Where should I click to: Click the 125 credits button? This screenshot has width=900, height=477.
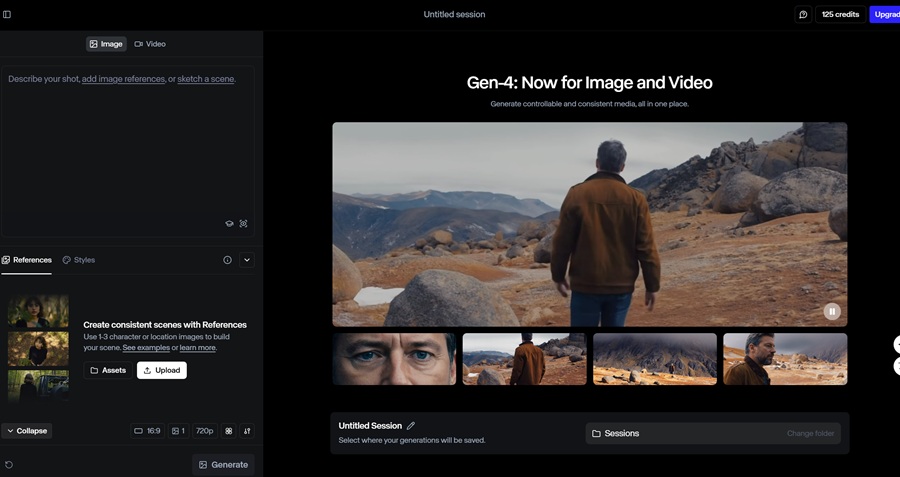click(840, 14)
